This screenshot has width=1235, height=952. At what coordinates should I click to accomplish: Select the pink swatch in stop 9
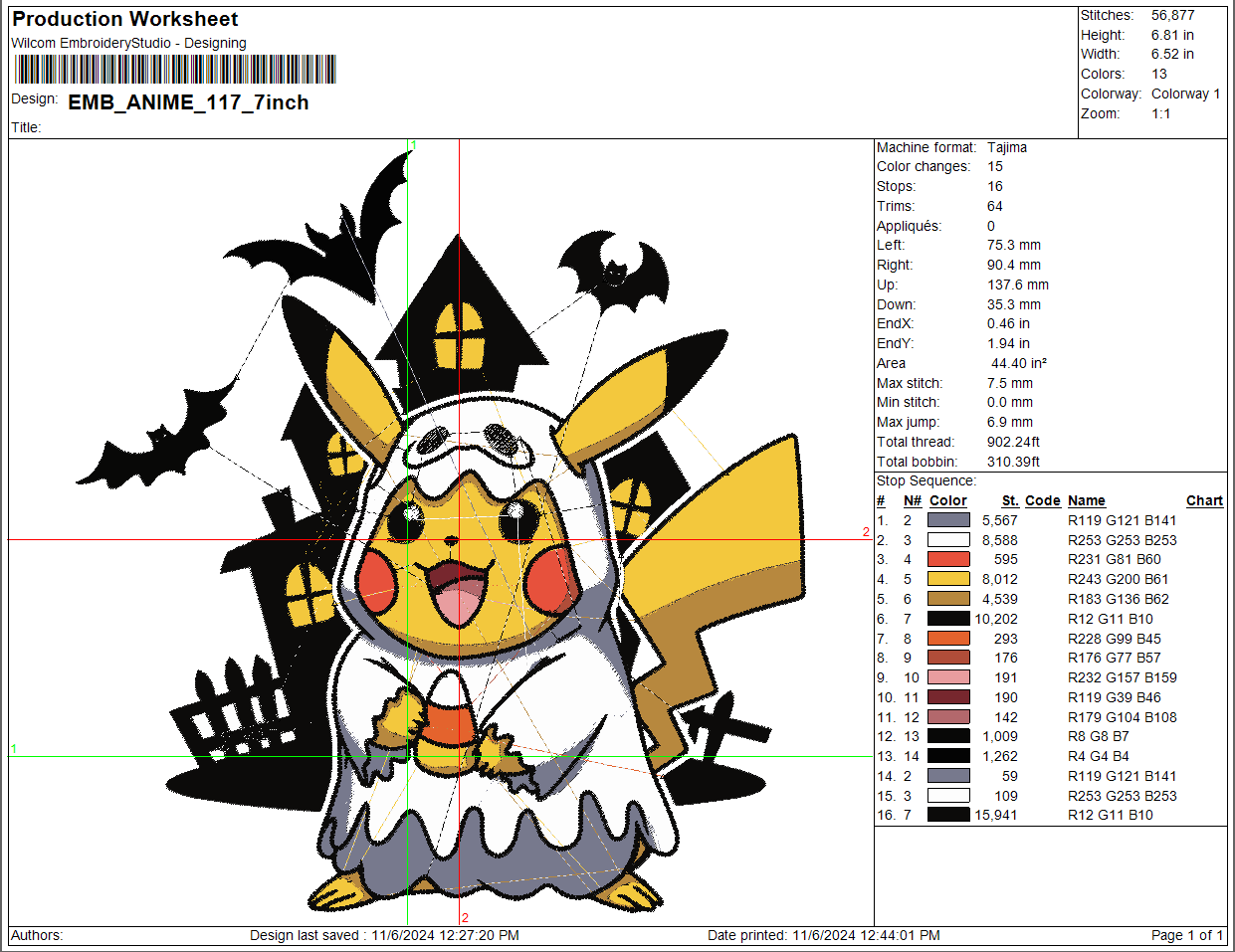[x=948, y=677]
